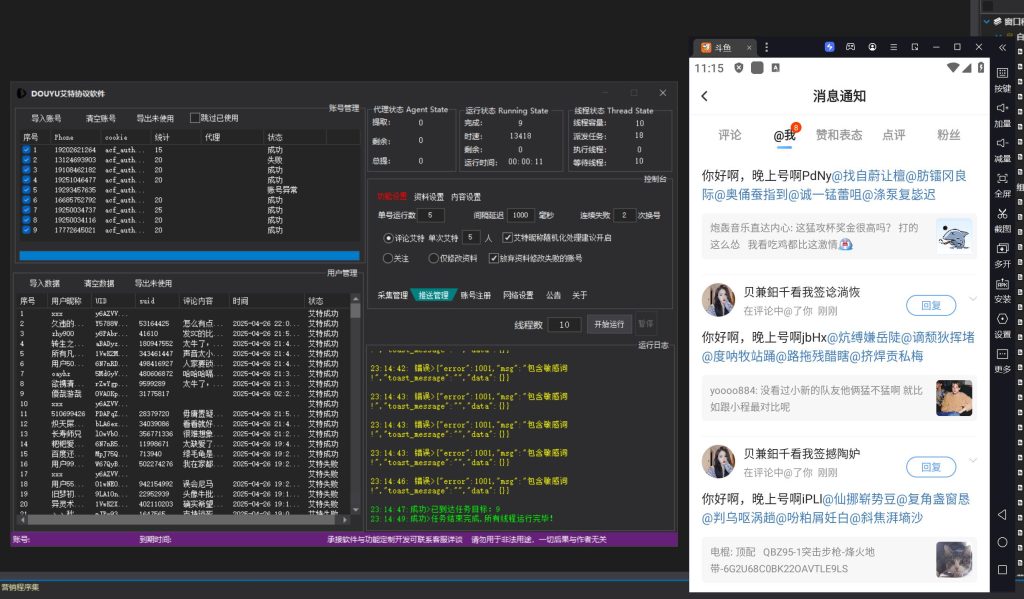The width and height of the screenshot is (1024, 599).
Task: Open the 赞和表态 notification tab
Action: point(838,135)
